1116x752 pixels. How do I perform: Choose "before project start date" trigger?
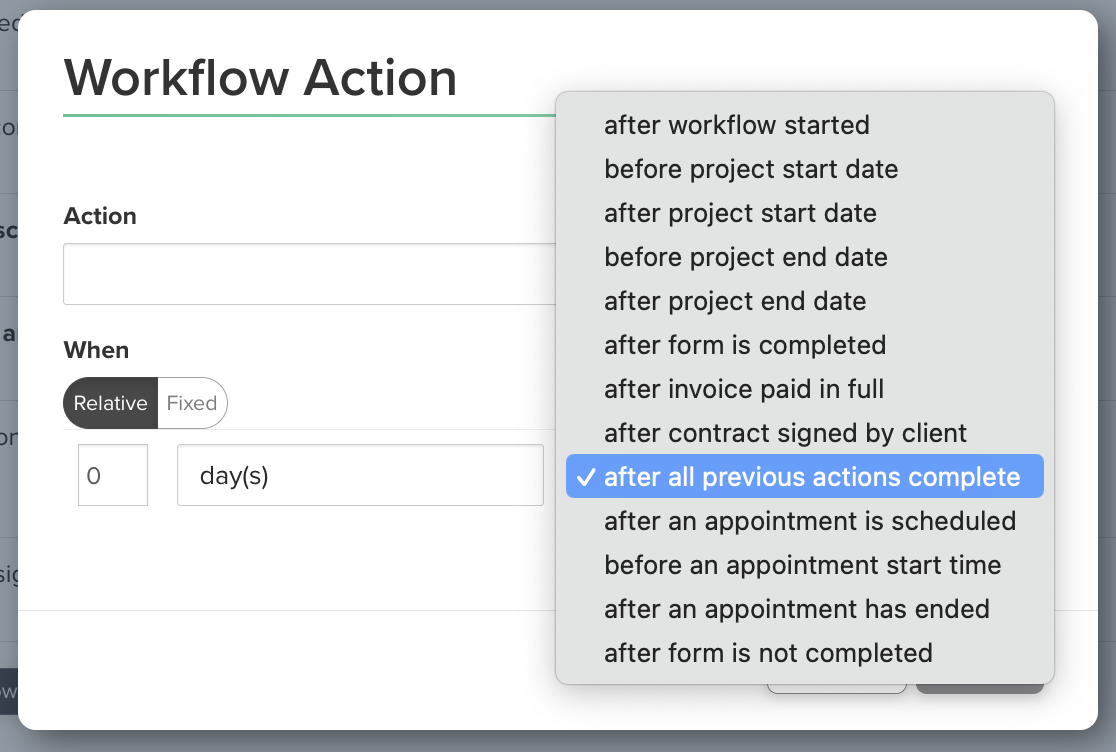point(751,169)
